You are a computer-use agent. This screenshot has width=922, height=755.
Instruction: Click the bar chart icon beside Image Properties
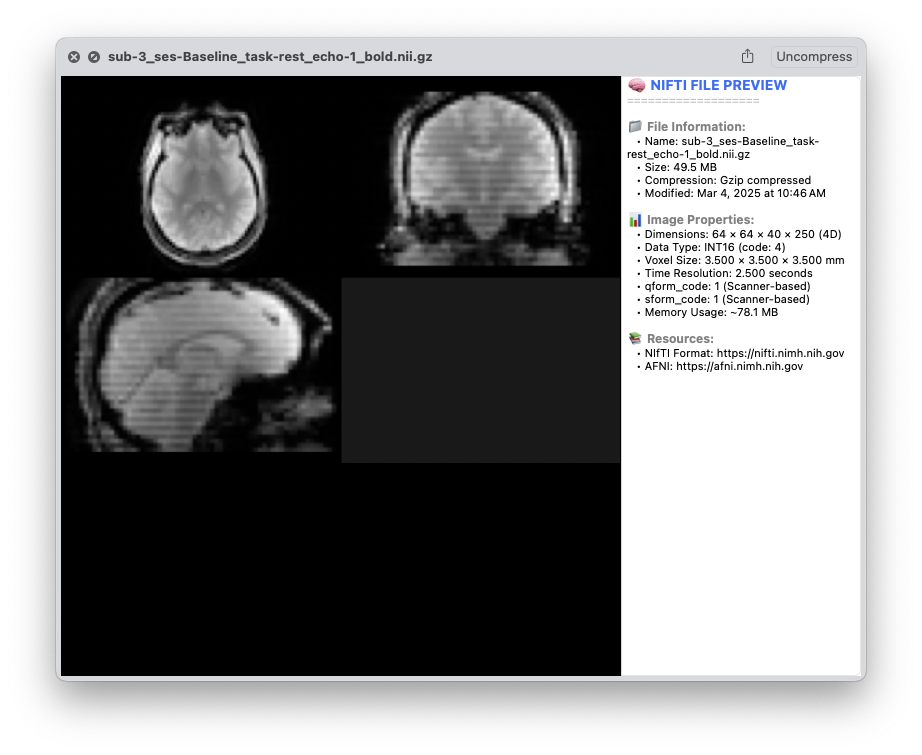coord(635,220)
